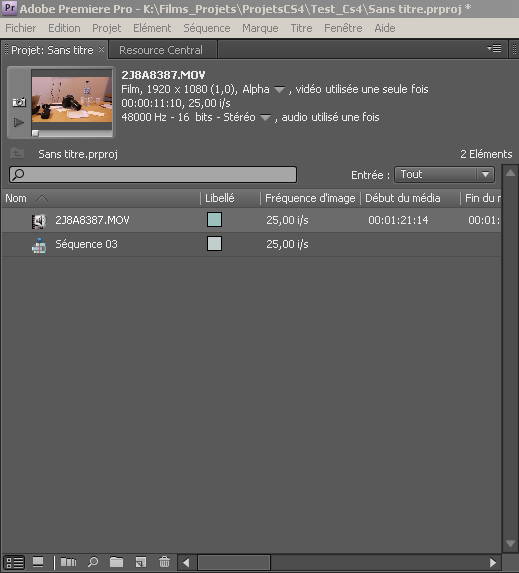Click the 2 Eléments count text
The height and width of the screenshot is (573, 519).
point(486,154)
